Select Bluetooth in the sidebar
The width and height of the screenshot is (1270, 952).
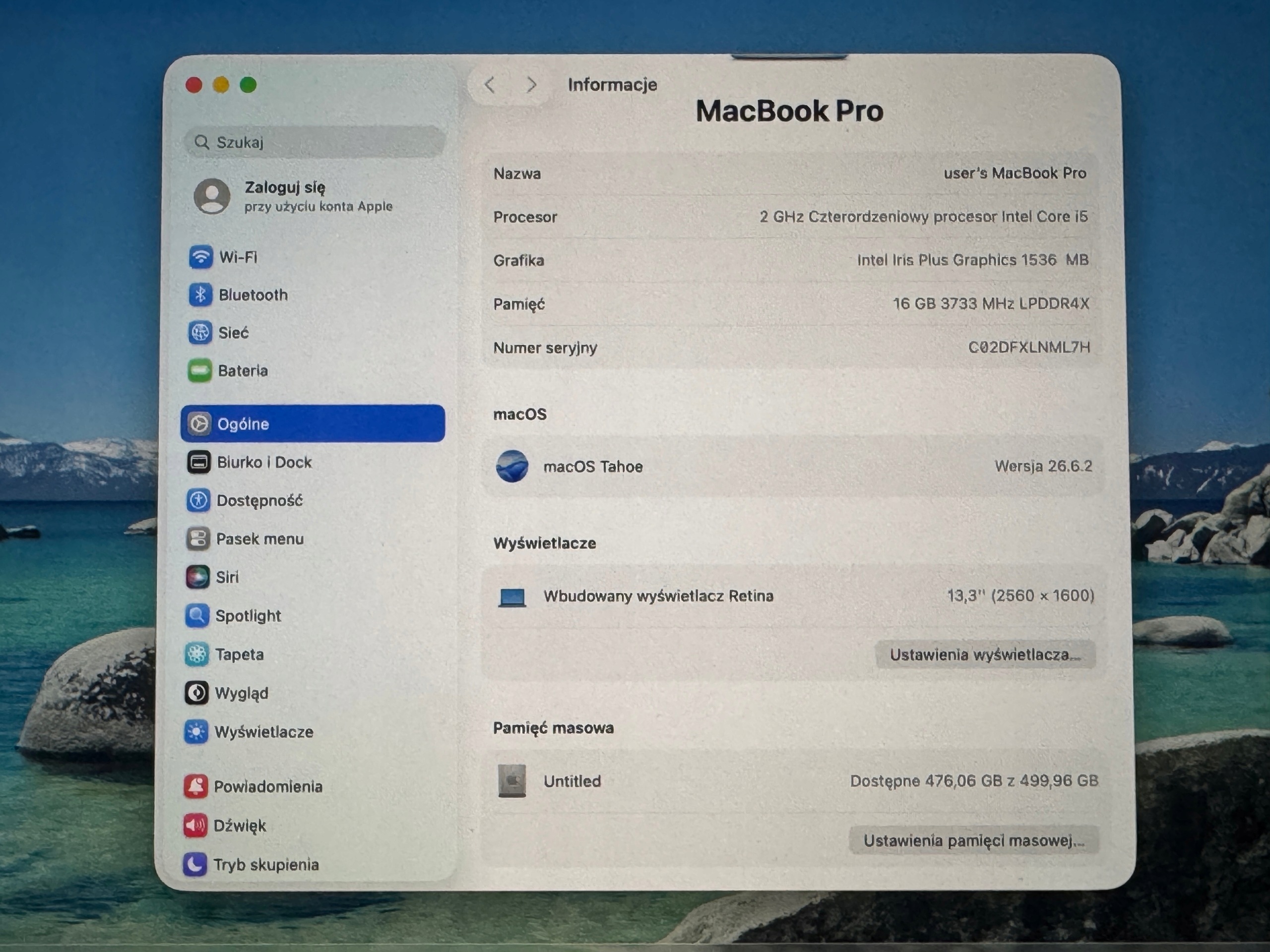pyautogui.click(x=313, y=295)
